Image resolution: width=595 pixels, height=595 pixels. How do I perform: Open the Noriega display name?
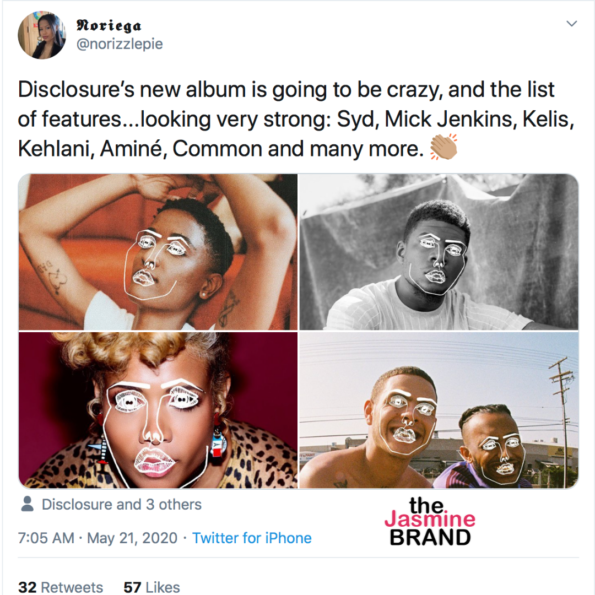coord(109,25)
